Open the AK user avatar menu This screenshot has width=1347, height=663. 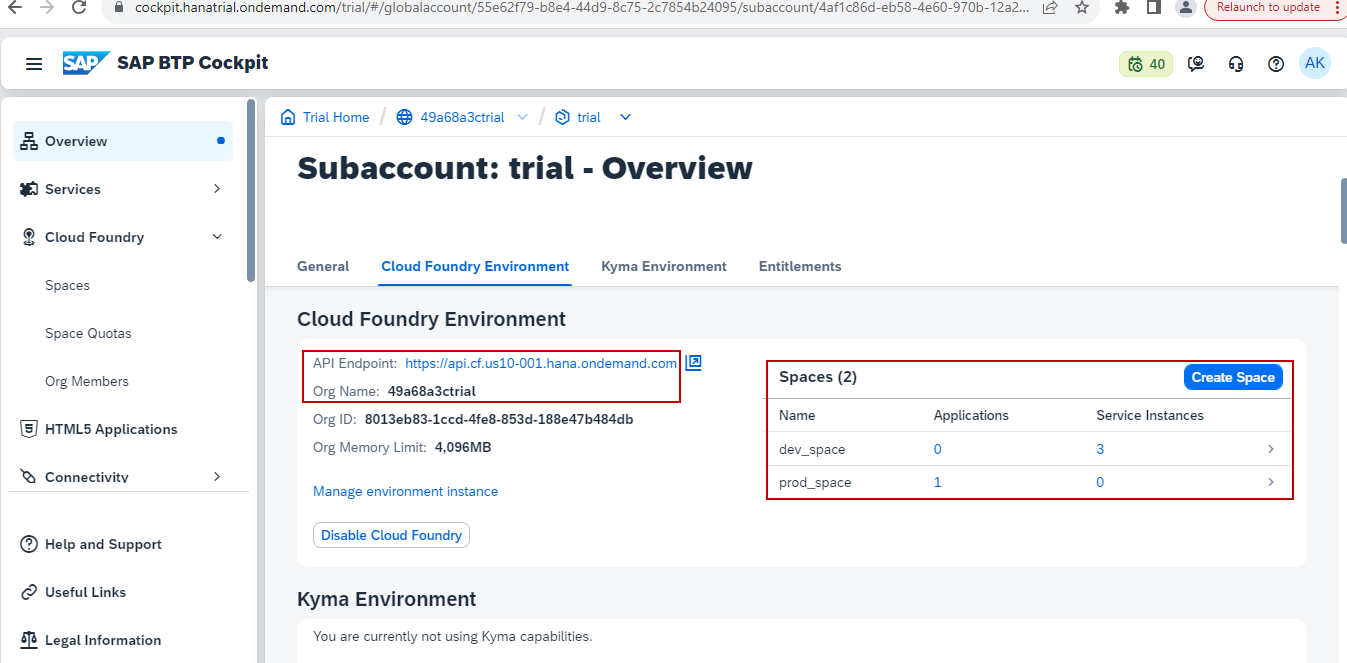coord(1315,63)
